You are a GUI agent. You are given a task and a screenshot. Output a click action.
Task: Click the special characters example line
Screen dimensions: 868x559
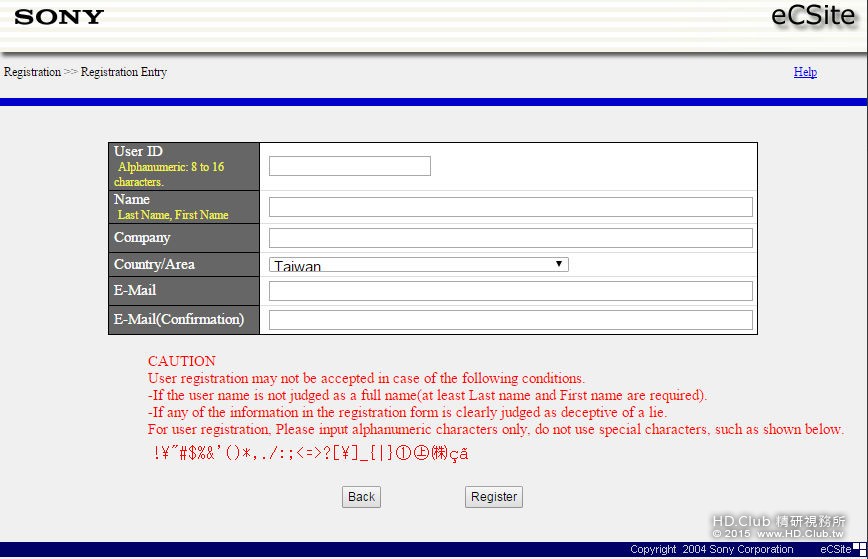click(311, 453)
